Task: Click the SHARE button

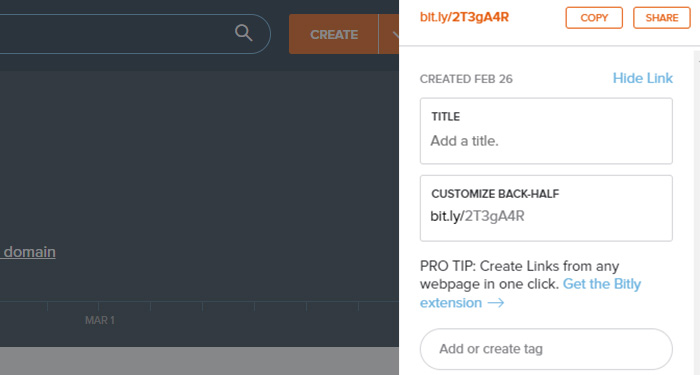Action: click(x=662, y=18)
